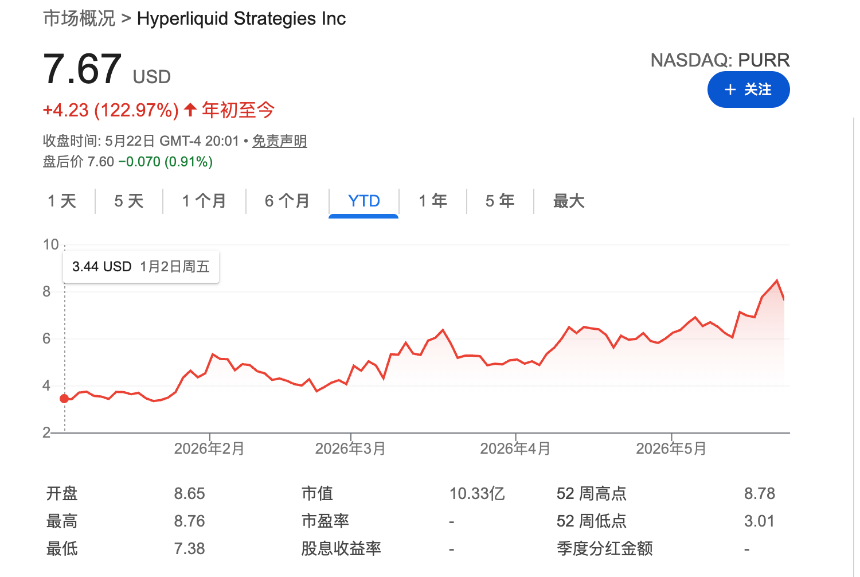Viewport: 860px width, 577px height.
Task: Go to 市场概况 breadcrumb link
Action: [x=79, y=19]
